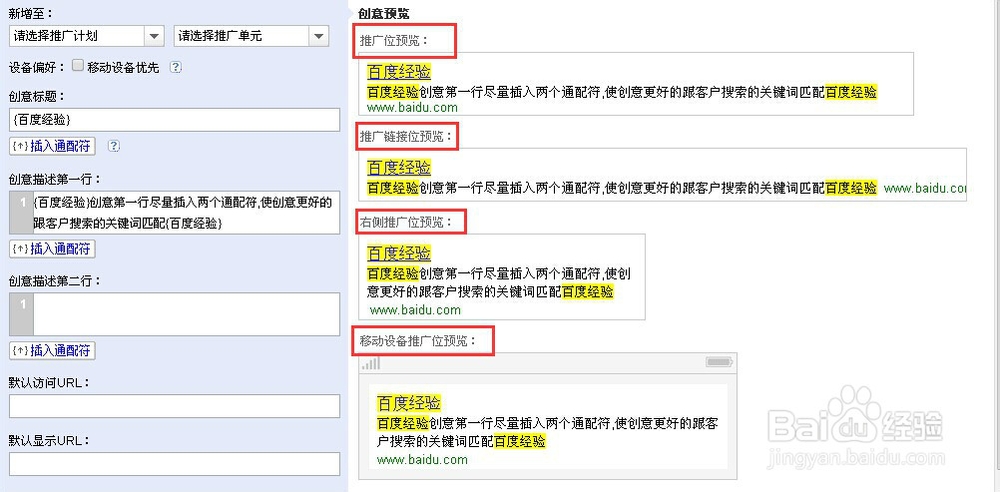1000x492 pixels.
Task: Click the 默认显示URL： label
Action: 49,440
